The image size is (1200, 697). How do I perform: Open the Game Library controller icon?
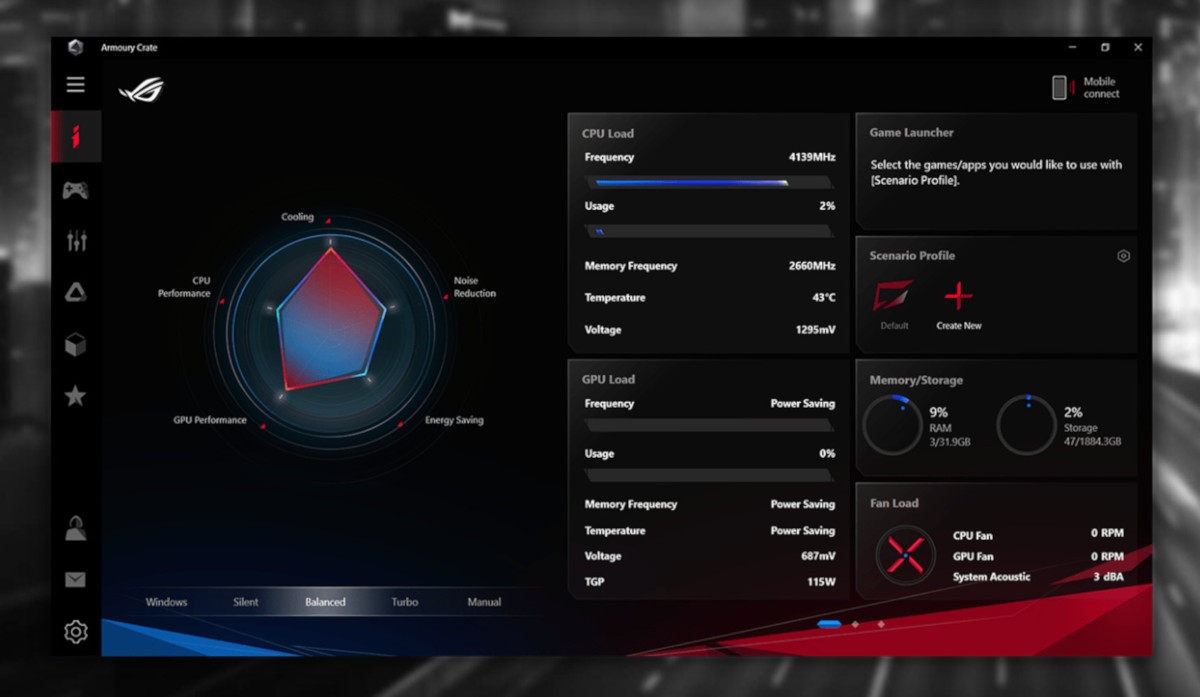pyautogui.click(x=76, y=190)
